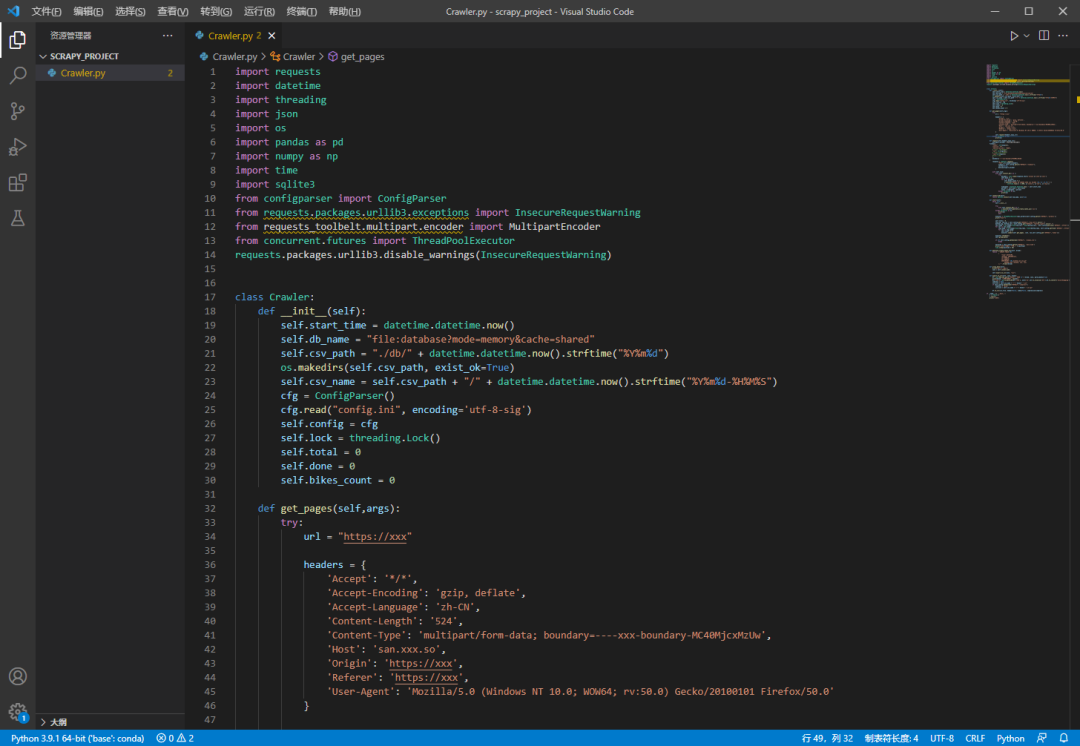
Task: Change Python language mode in status bar
Action: coord(1010,738)
